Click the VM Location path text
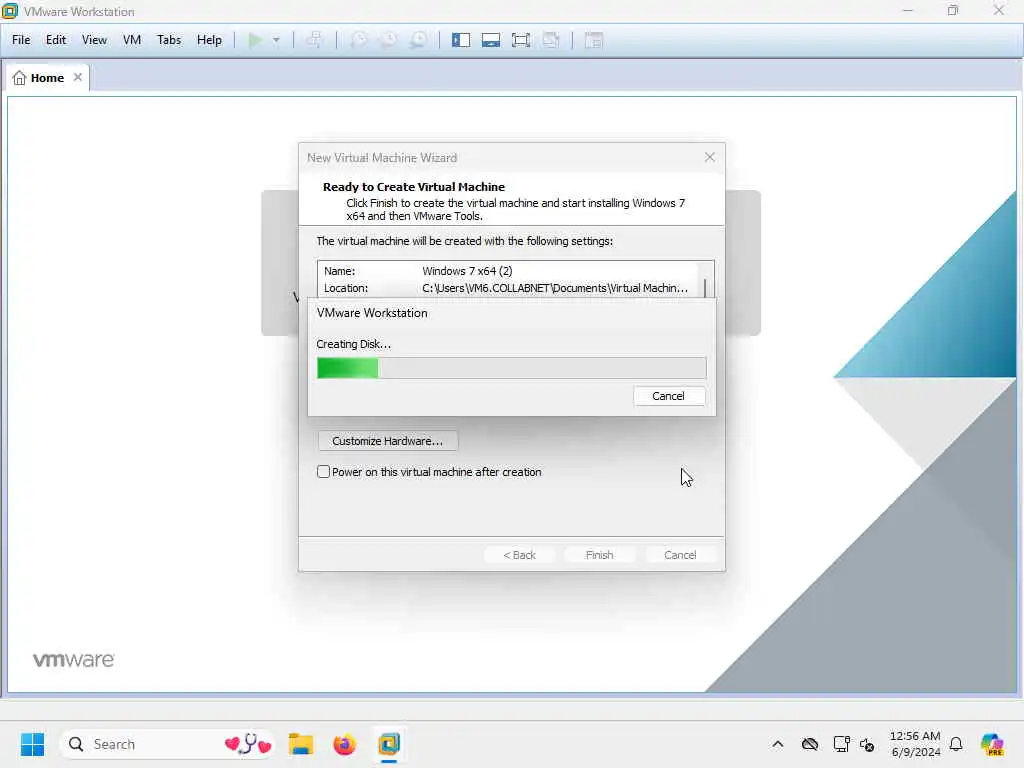 554,288
